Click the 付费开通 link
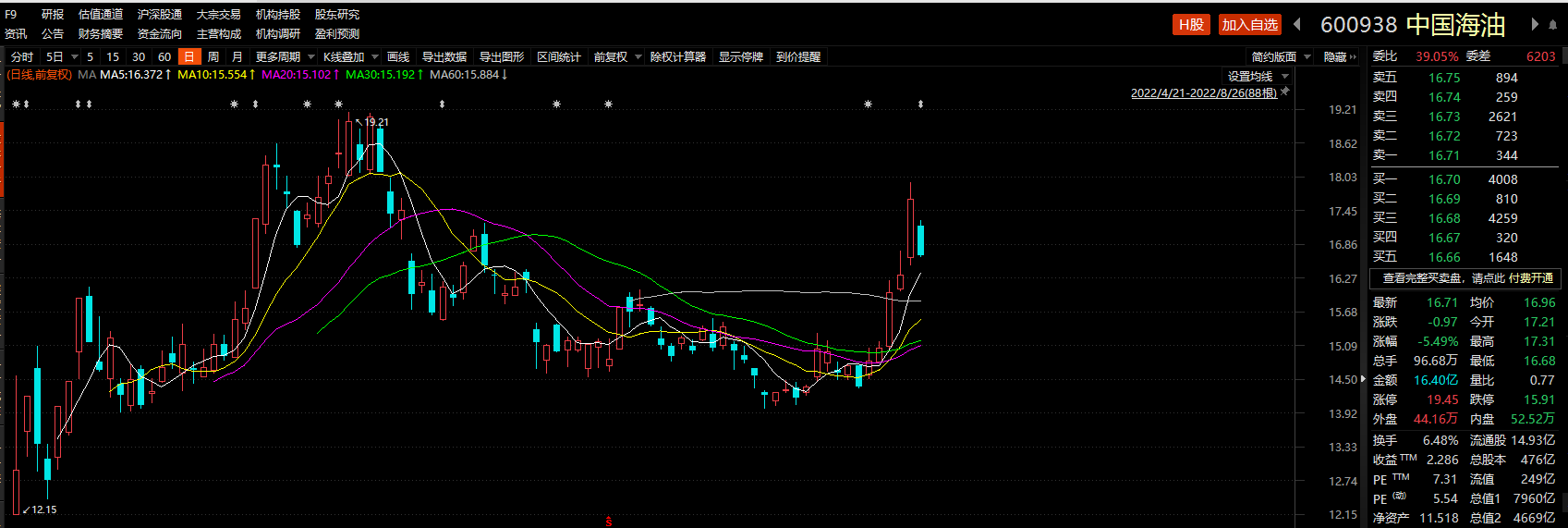1568x528 pixels. point(1531,277)
